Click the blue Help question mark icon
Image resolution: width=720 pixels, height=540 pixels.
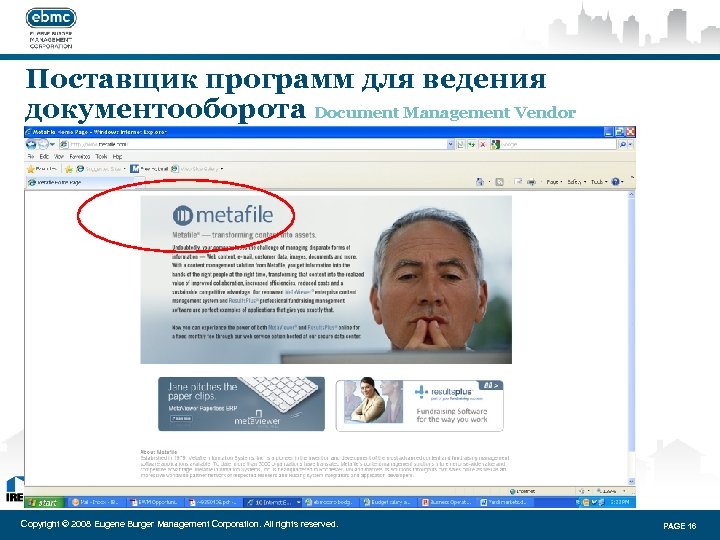coord(616,182)
